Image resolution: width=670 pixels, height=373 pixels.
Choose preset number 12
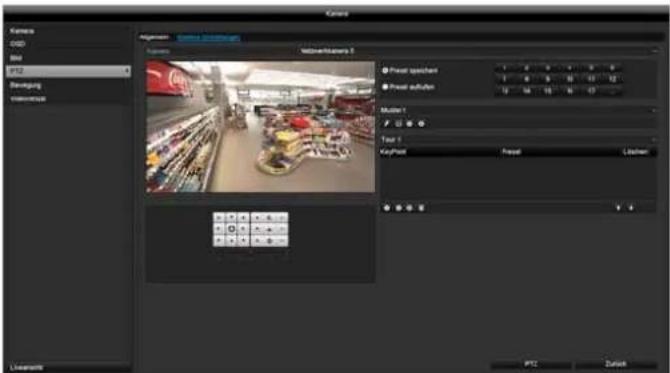click(x=613, y=79)
